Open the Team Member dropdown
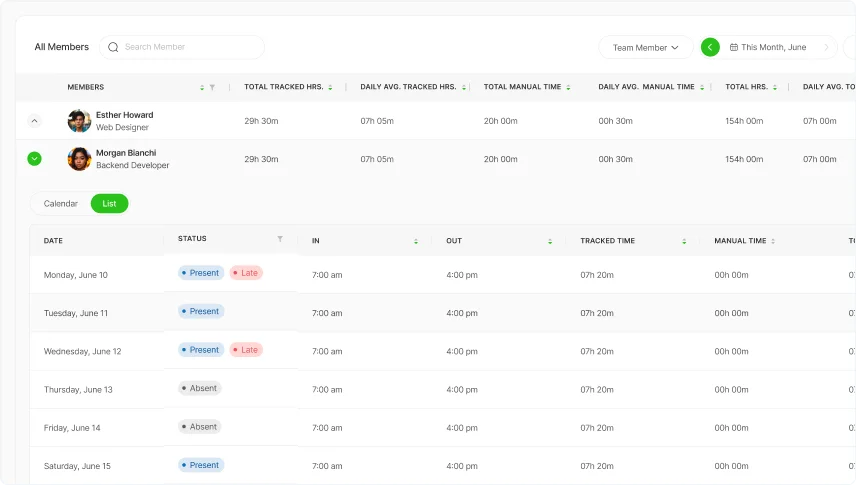Screen dimensions: 856x485 645,47
